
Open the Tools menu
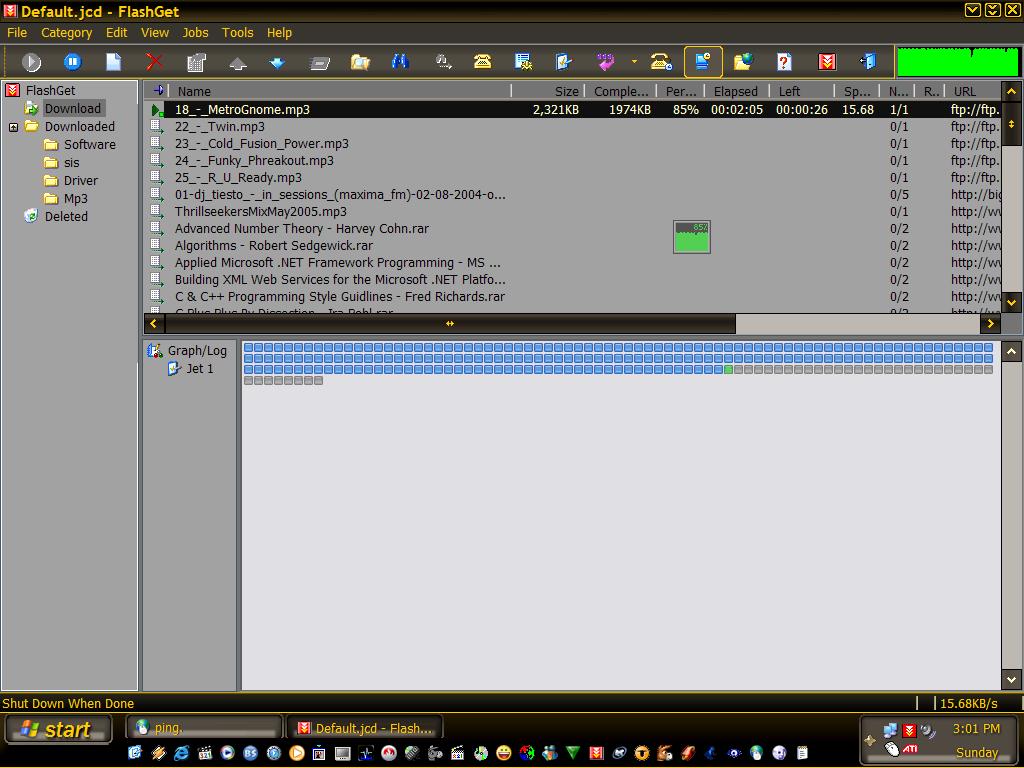click(237, 32)
